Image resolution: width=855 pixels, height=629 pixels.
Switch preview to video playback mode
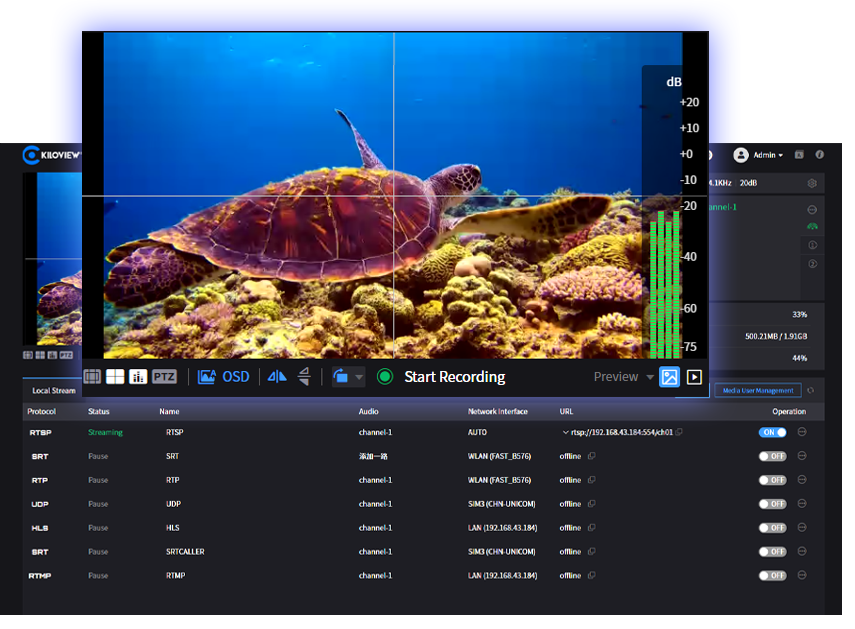[694, 377]
